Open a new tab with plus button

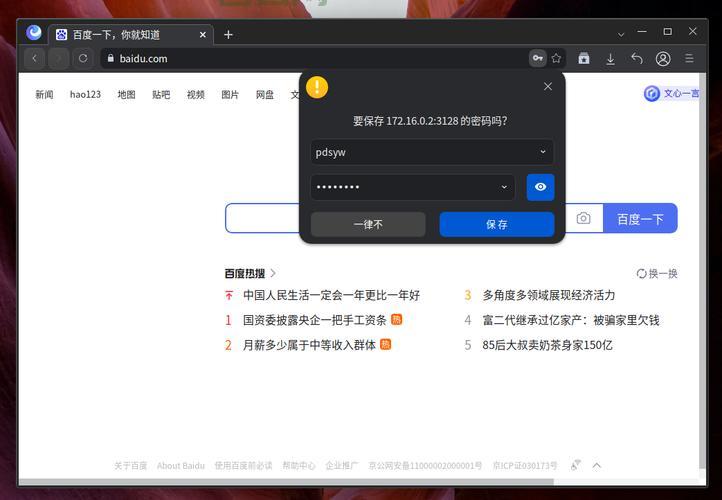228,35
